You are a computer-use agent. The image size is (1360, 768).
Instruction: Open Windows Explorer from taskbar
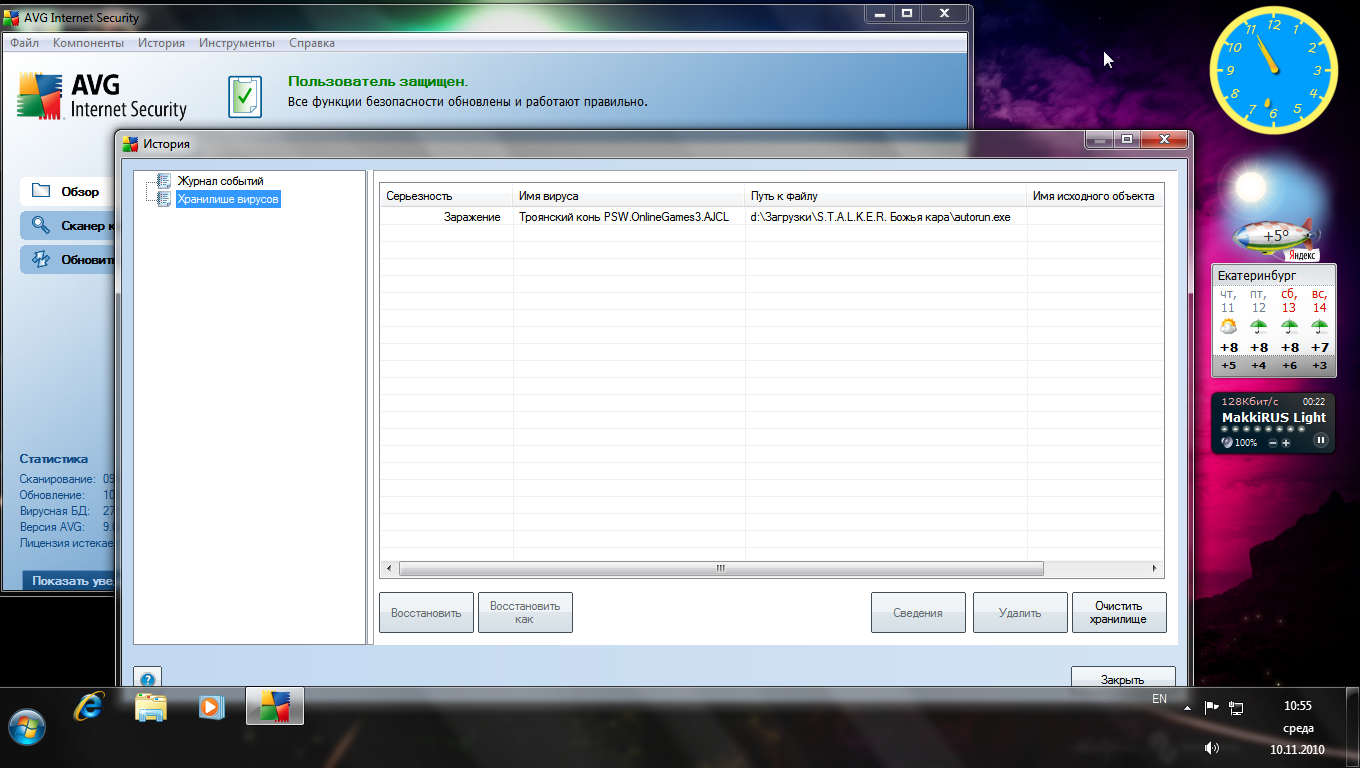tap(150, 707)
